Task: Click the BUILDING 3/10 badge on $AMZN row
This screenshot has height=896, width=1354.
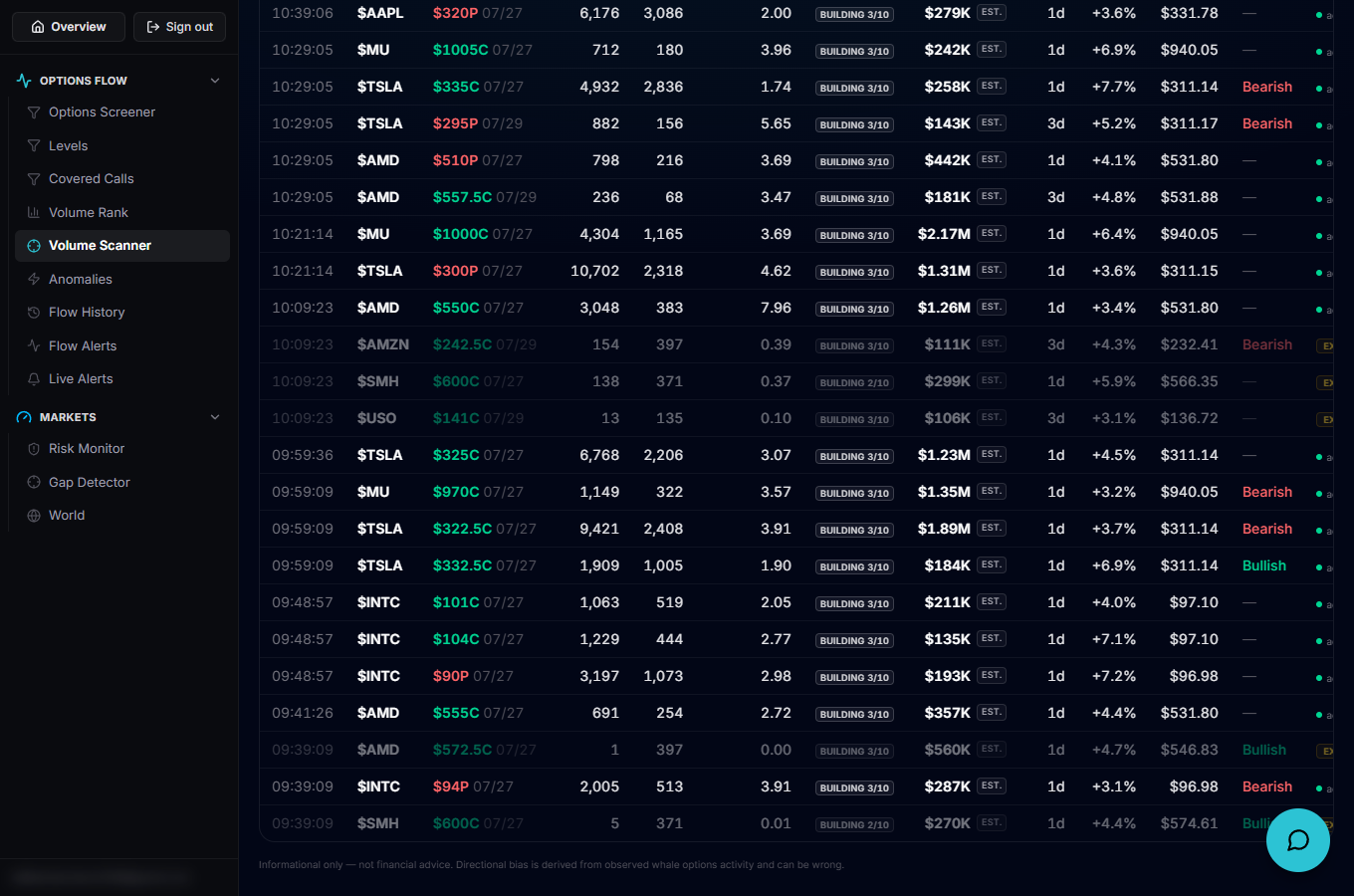Action: point(854,345)
